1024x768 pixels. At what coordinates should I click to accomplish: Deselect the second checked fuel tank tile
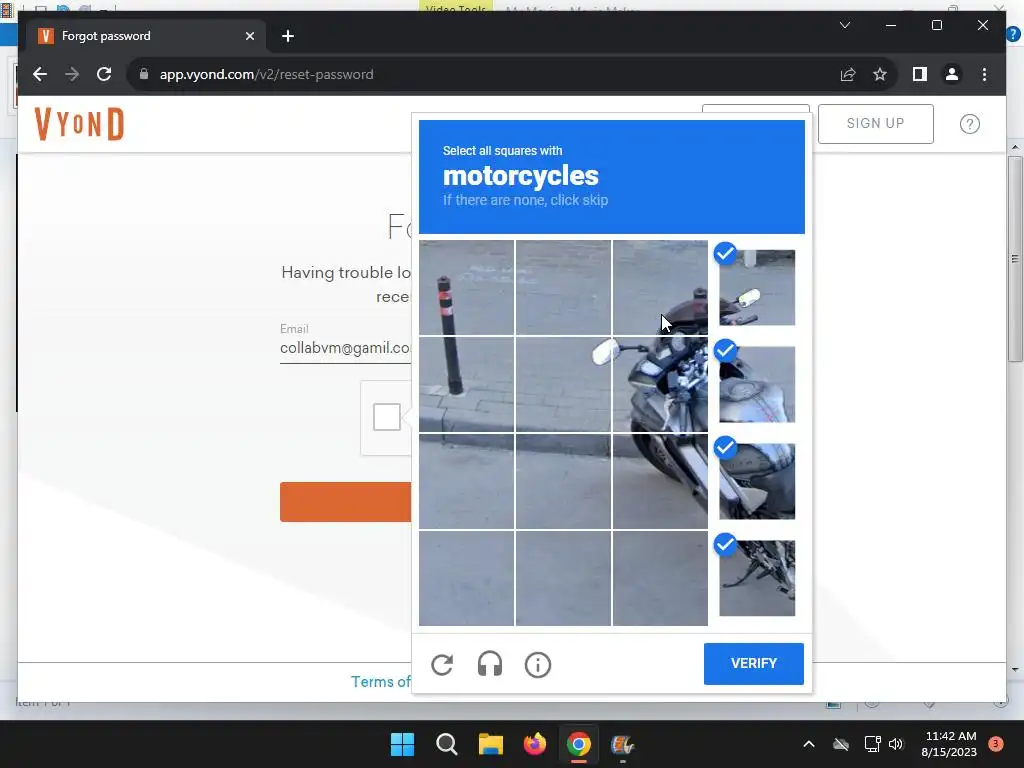point(757,384)
